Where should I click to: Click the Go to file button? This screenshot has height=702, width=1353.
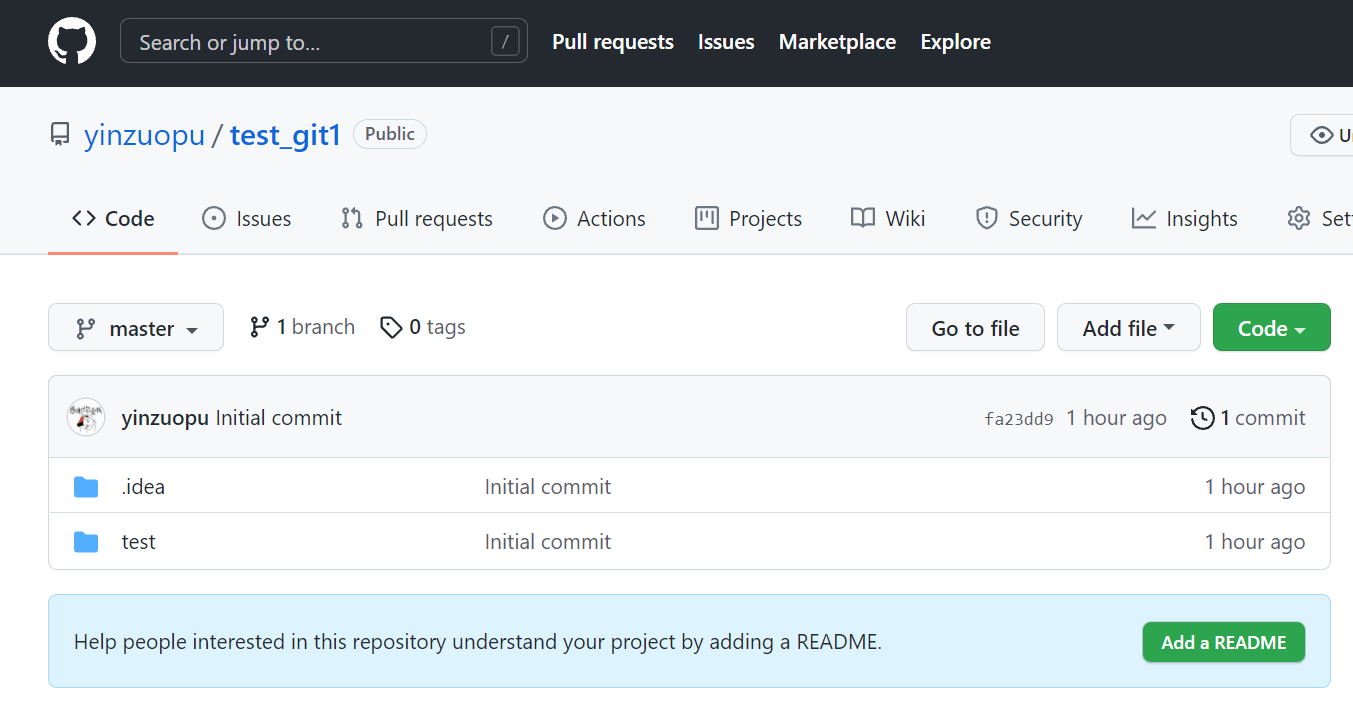point(975,328)
